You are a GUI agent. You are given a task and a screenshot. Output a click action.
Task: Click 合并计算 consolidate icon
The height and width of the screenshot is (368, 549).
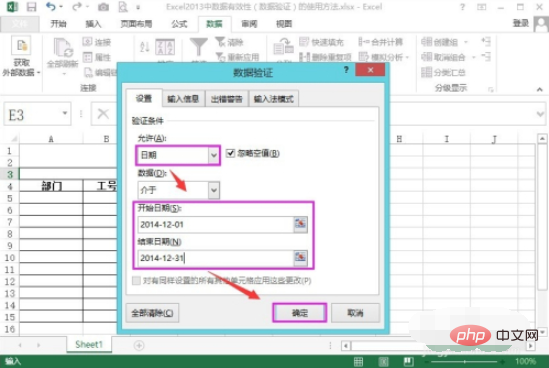pos(364,42)
